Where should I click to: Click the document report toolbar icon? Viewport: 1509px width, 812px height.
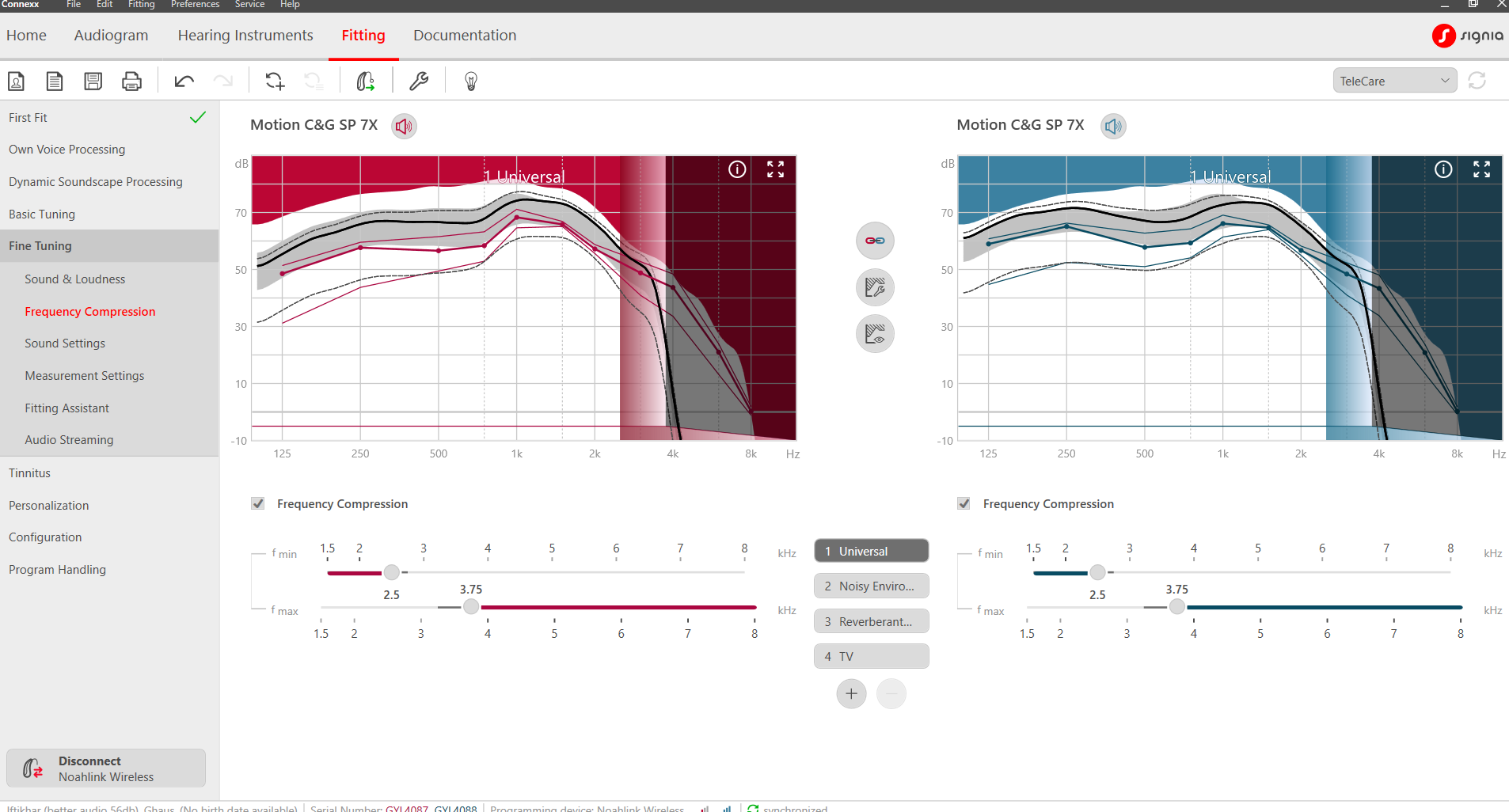[54, 81]
